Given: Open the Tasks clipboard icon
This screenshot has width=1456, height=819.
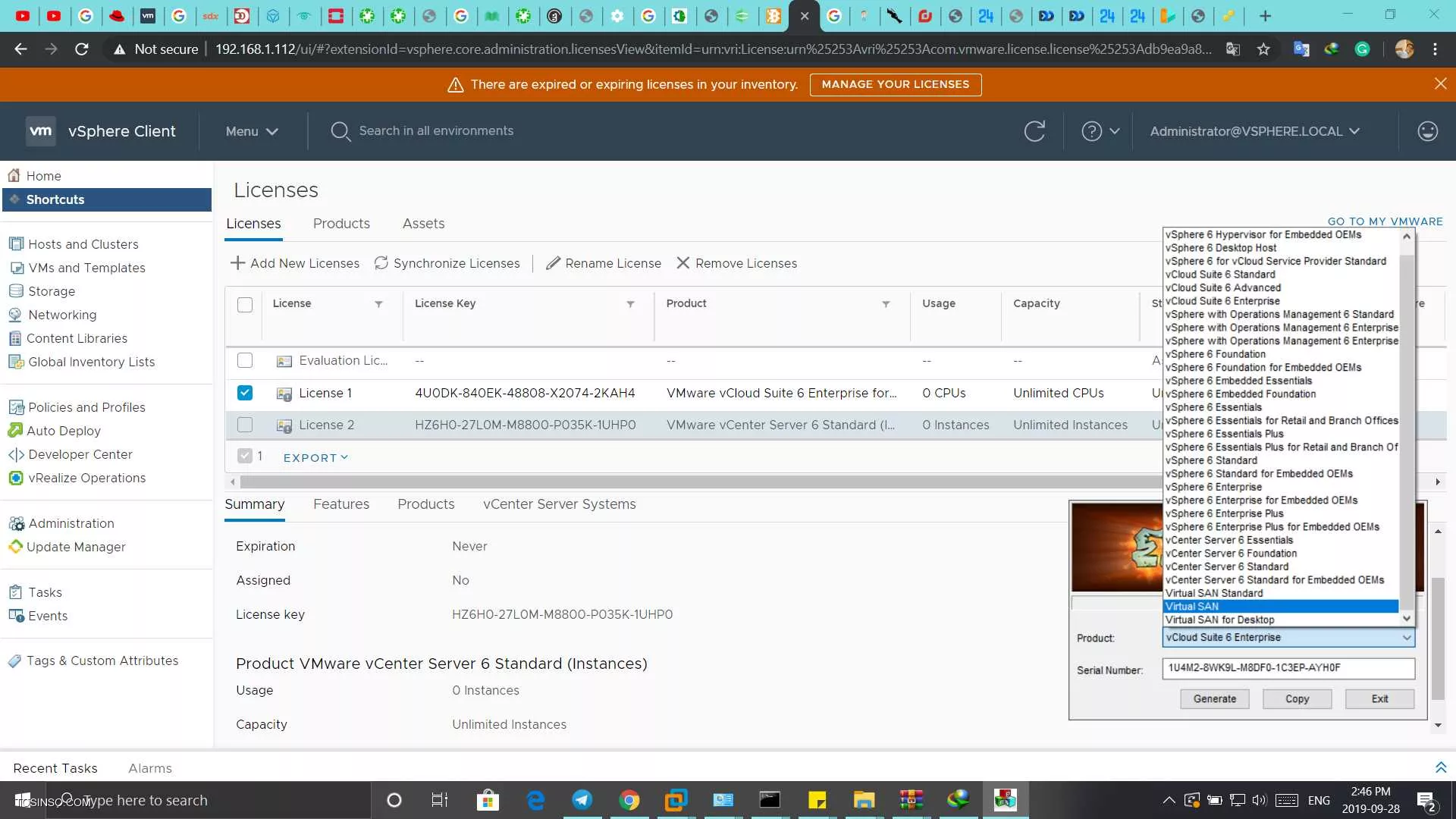Looking at the screenshot, I should point(16,592).
